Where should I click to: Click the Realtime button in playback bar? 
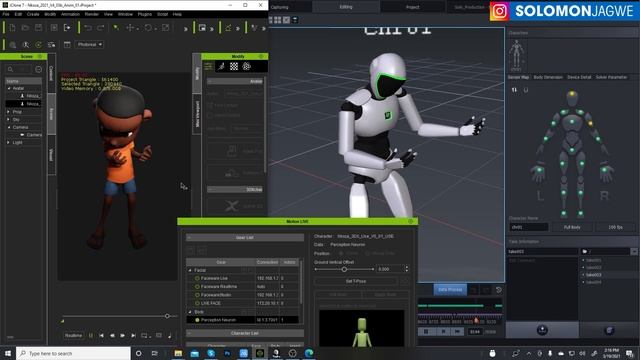click(x=73, y=336)
